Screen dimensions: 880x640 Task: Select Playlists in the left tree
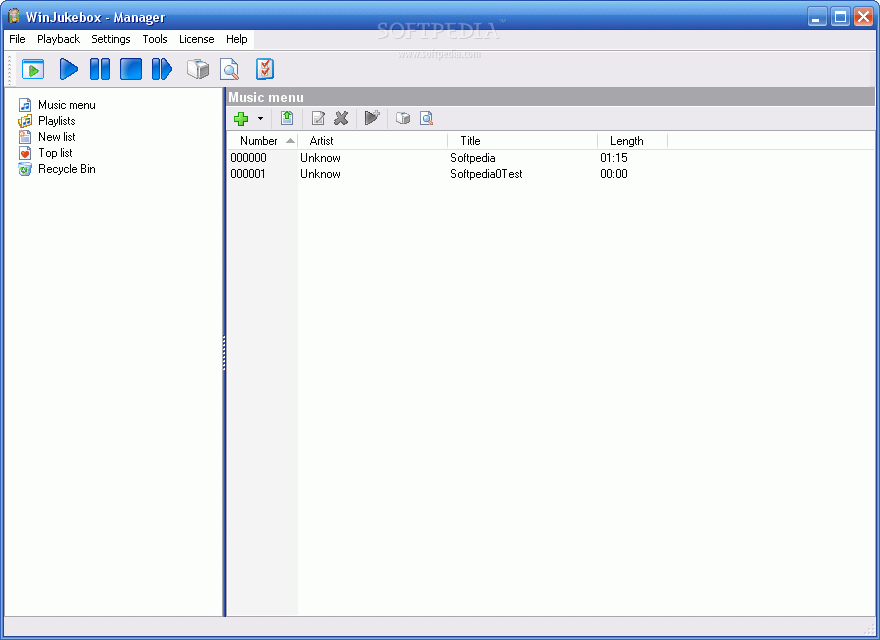57,121
